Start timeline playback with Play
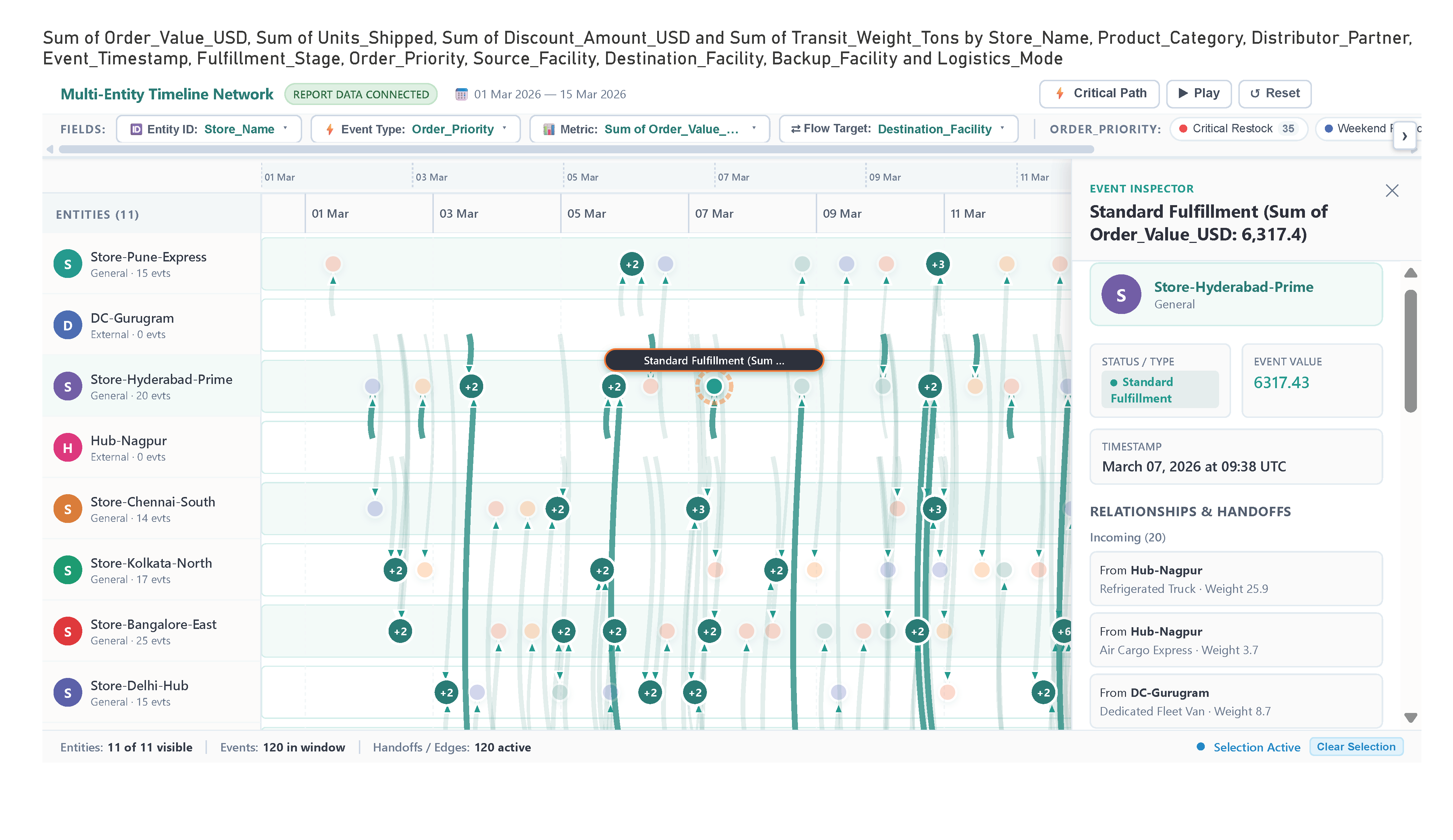The width and height of the screenshot is (1453, 840). coord(1199,93)
